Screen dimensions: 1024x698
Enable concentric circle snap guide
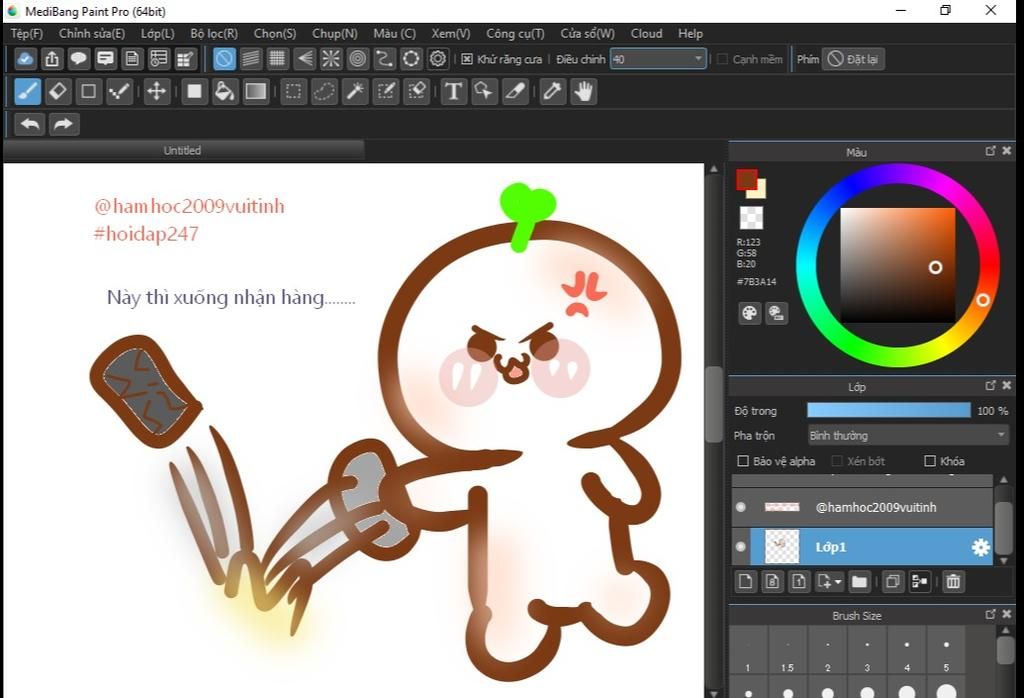click(x=358, y=59)
